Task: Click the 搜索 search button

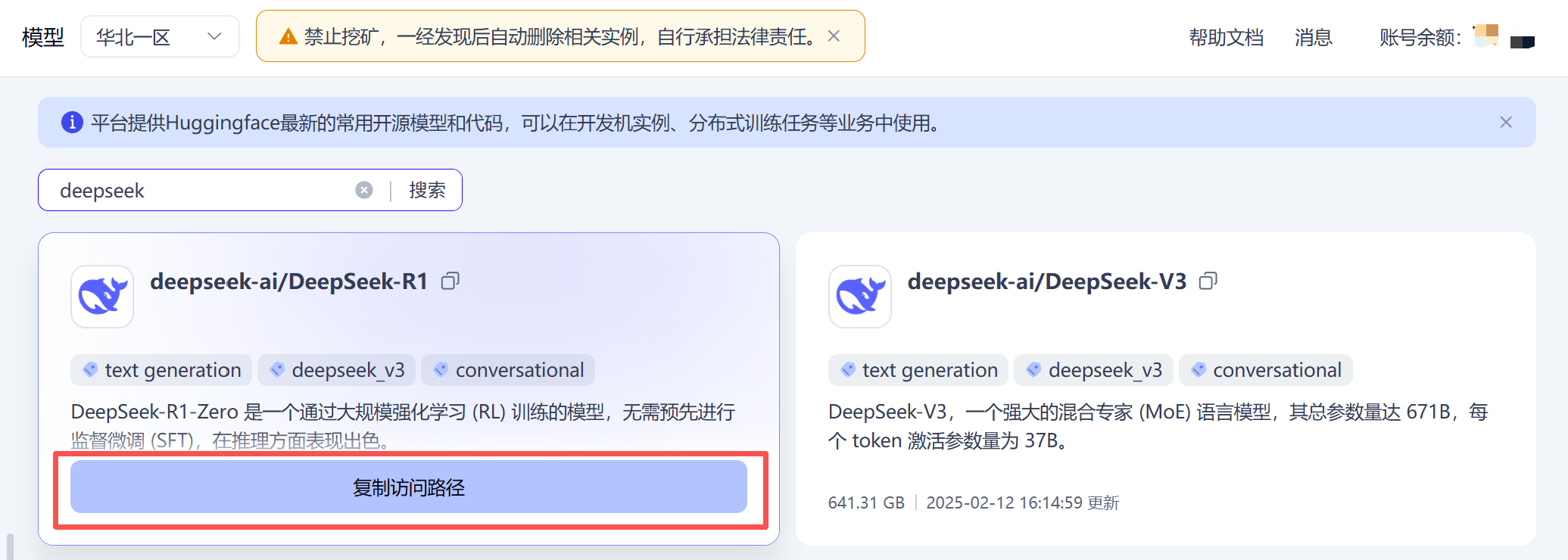Action: pos(427,190)
